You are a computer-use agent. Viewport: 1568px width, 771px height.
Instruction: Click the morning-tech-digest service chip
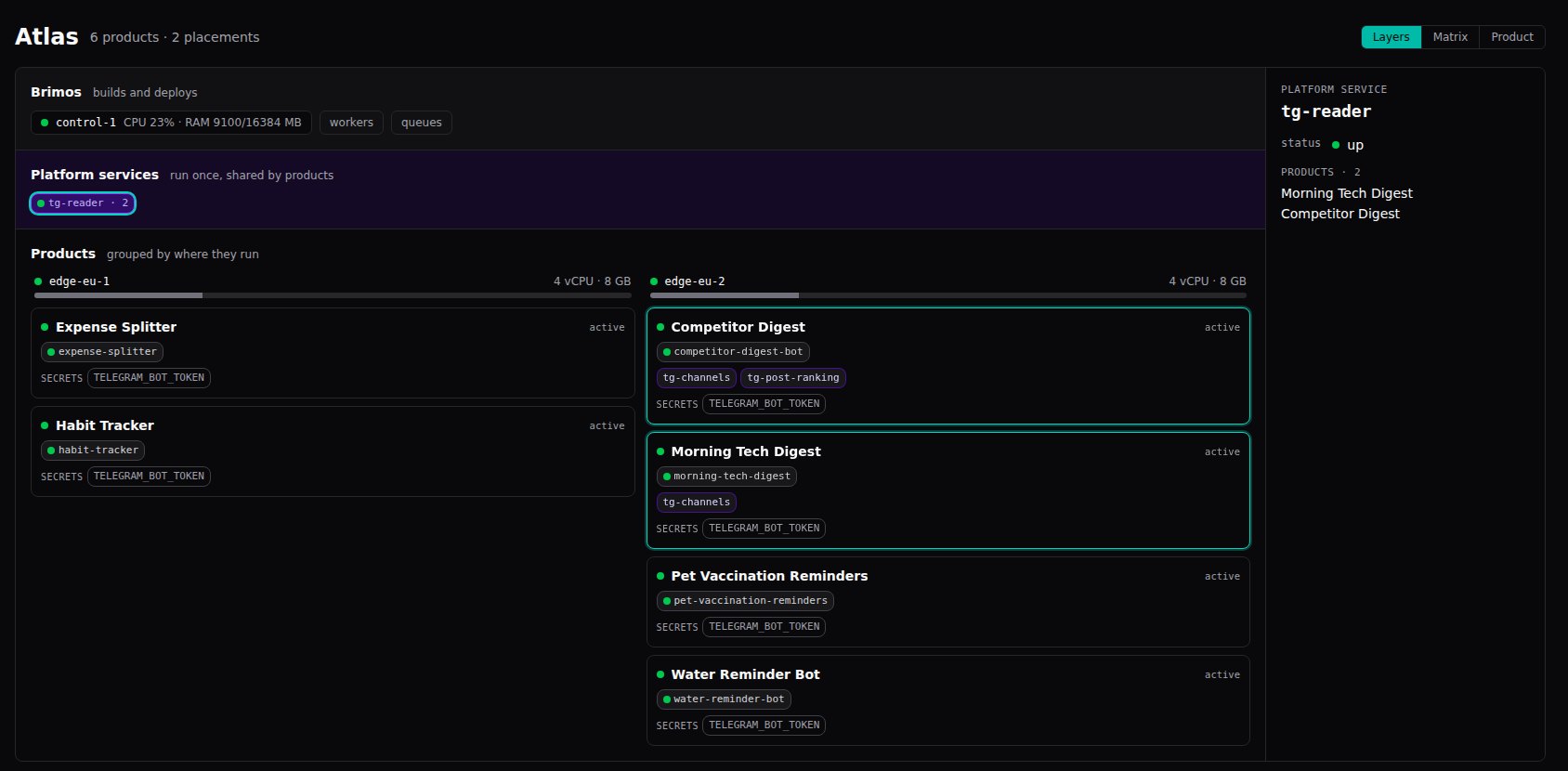point(726,477)
